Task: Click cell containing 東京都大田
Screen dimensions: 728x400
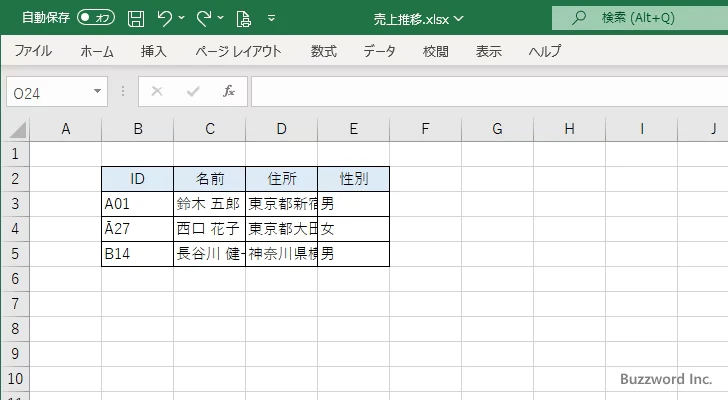Action: tap(281, 229)
